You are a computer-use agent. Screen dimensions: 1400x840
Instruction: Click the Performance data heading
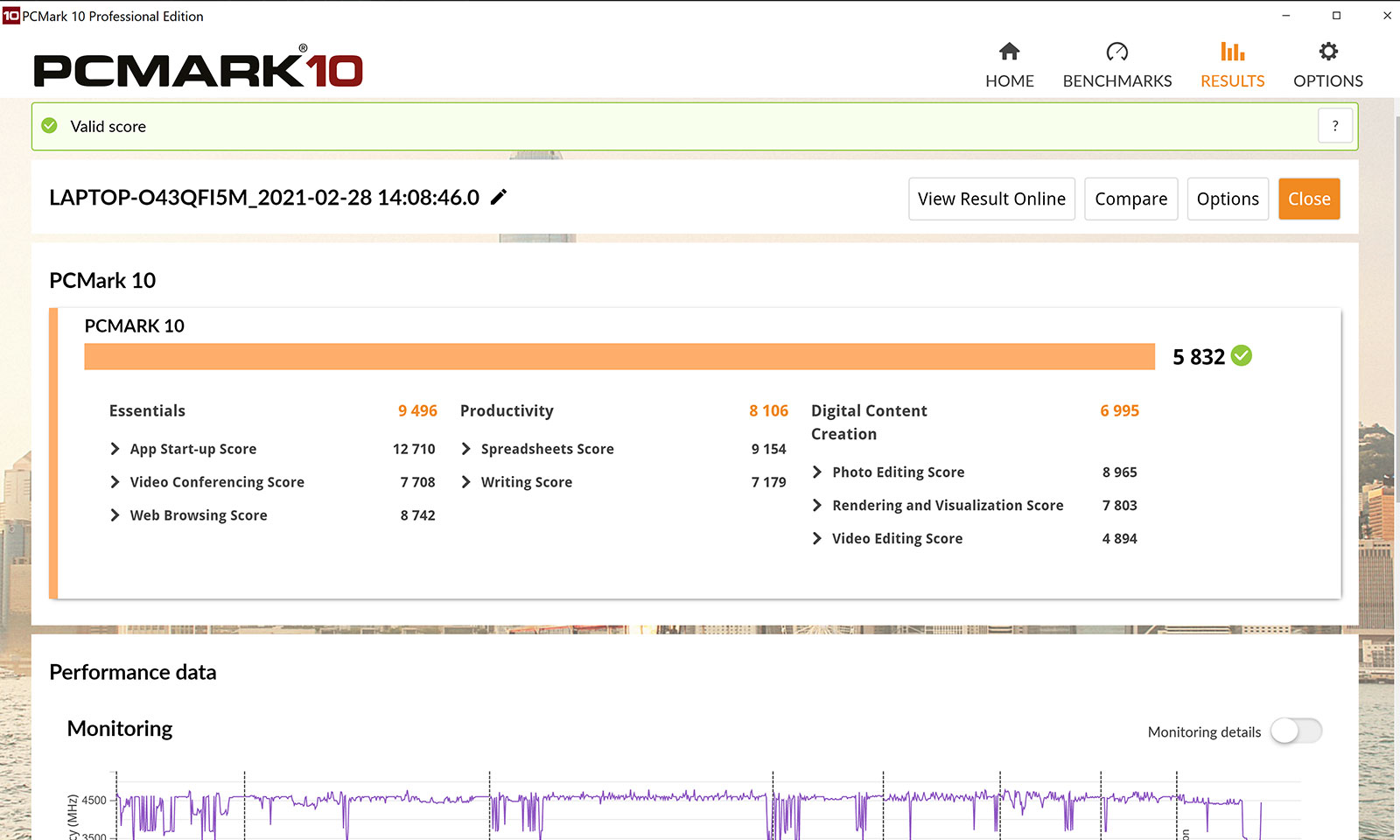pos(133,672)
